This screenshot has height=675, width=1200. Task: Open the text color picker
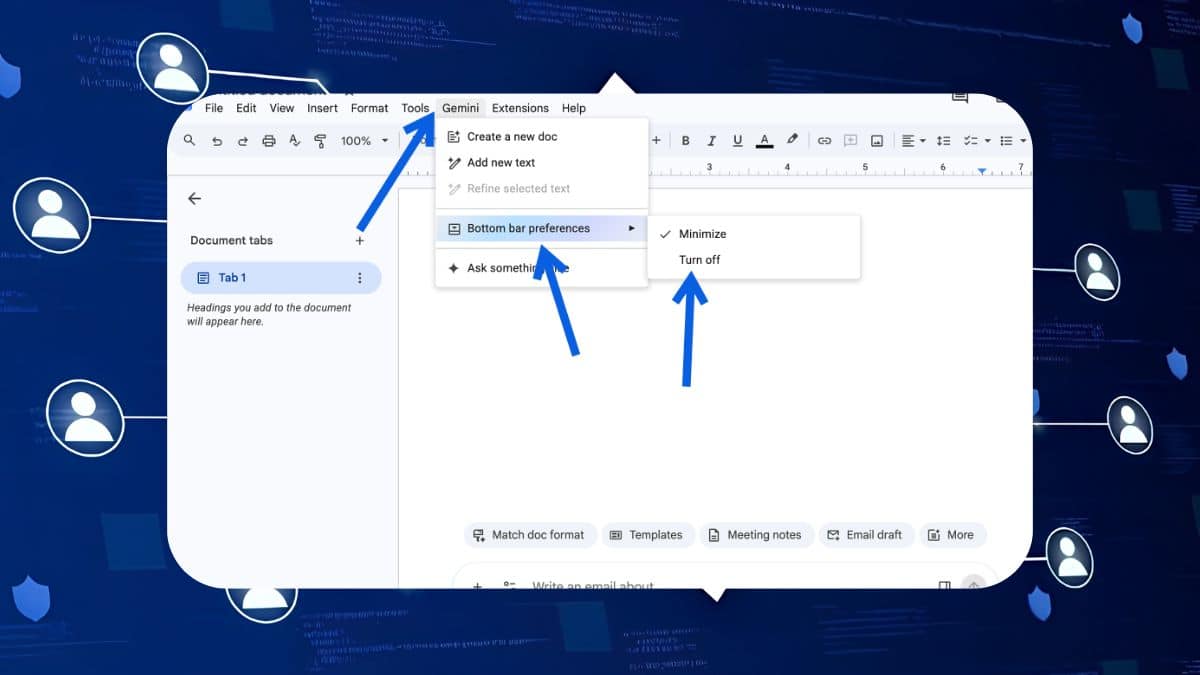tap(764, 141)
